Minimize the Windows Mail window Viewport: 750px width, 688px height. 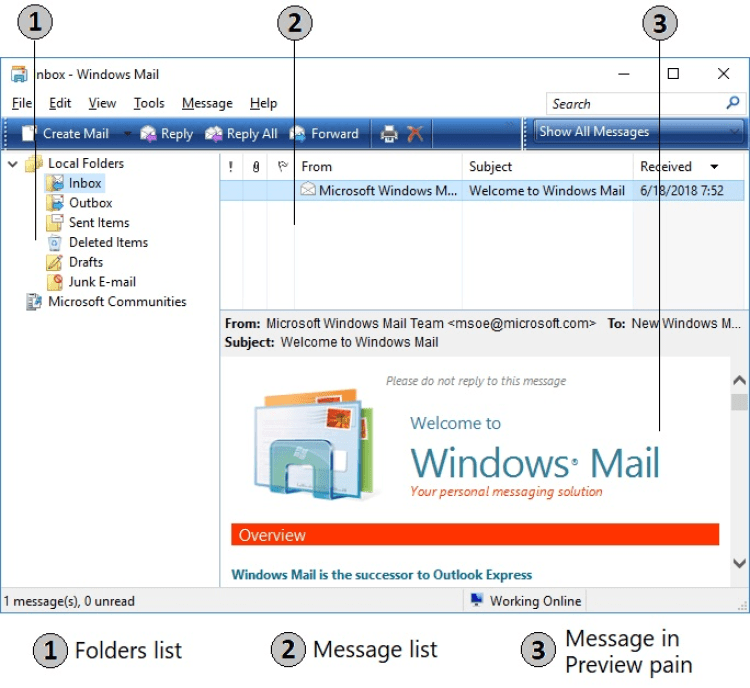click(624, 74)
